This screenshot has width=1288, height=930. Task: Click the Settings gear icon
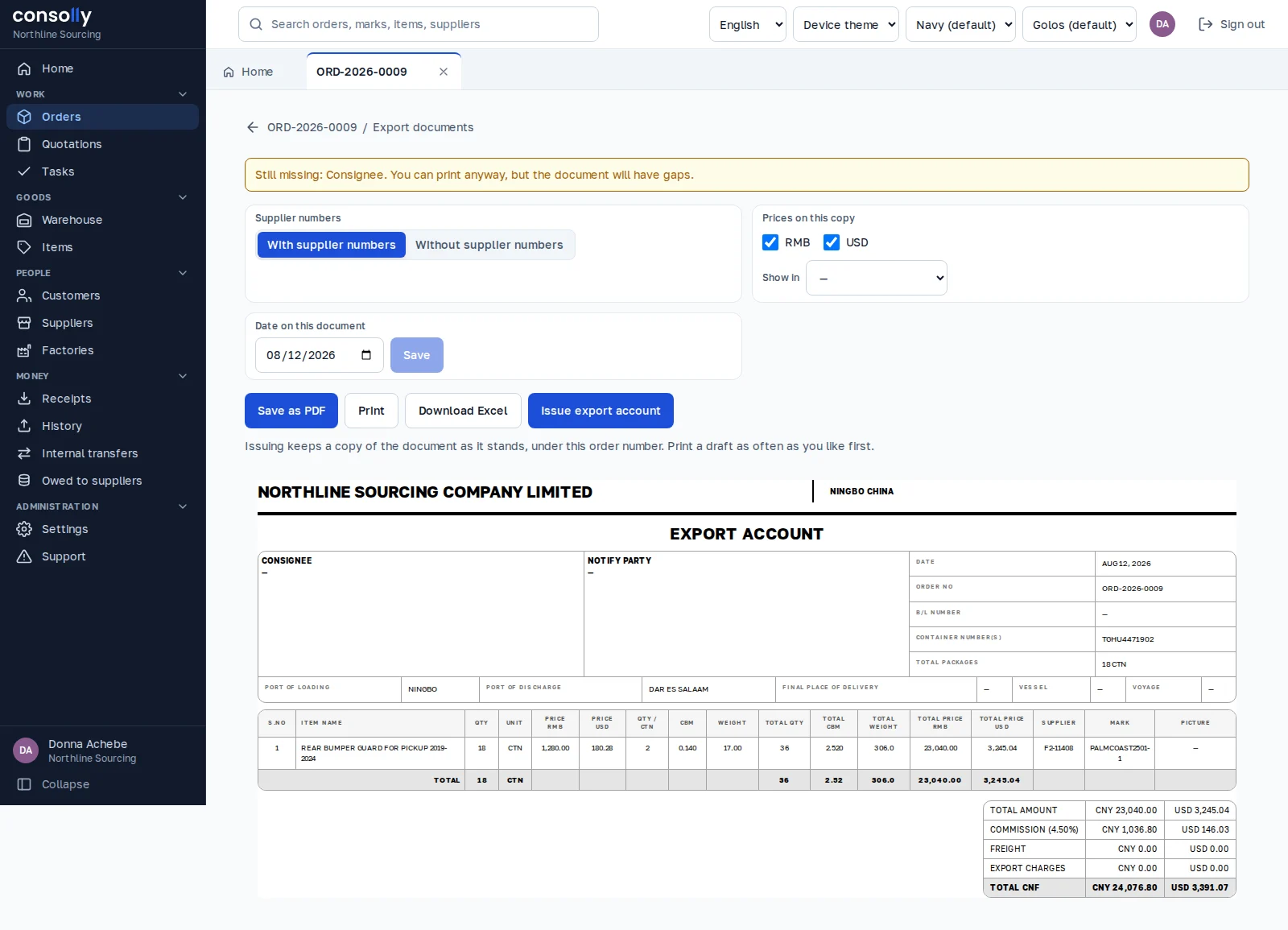click(24, 529)
